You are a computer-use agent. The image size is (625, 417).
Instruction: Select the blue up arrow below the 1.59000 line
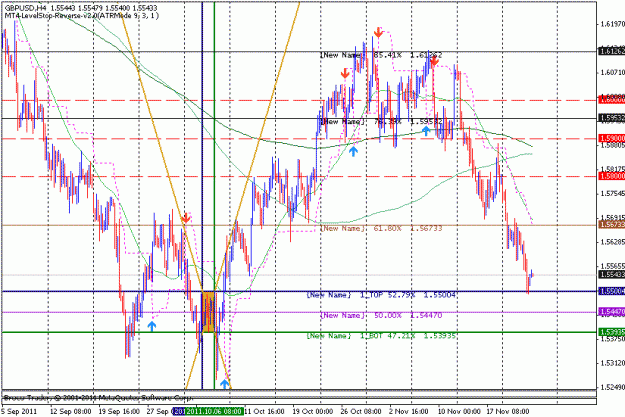[x=353, y=150]
